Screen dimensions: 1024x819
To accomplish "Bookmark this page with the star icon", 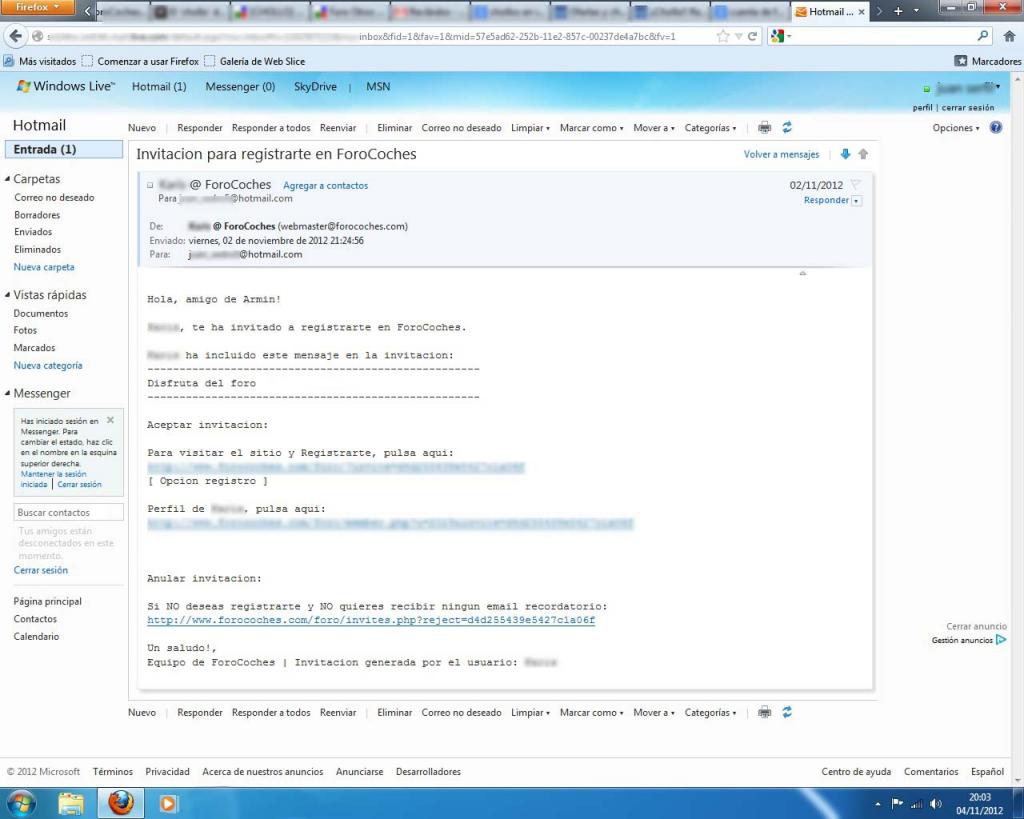I will (x=723, y=37).
